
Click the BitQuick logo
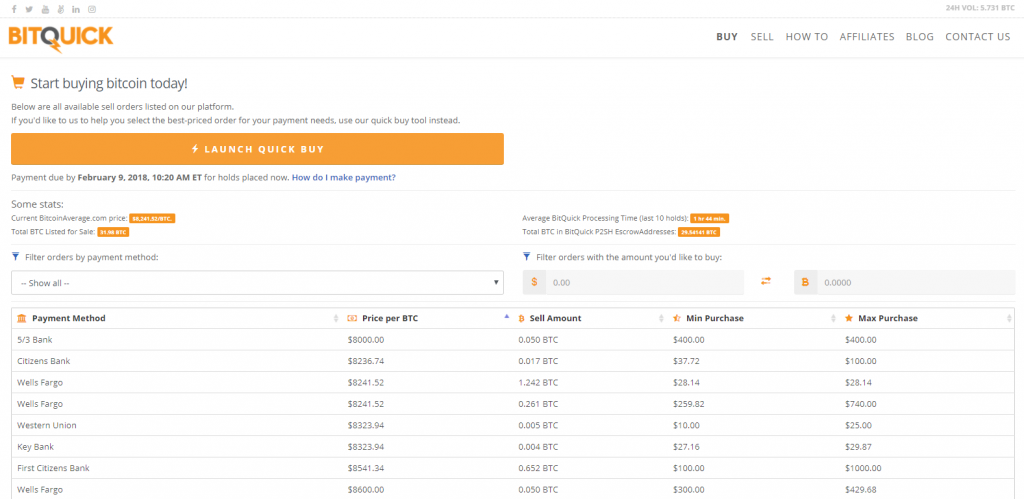(61, 39)
